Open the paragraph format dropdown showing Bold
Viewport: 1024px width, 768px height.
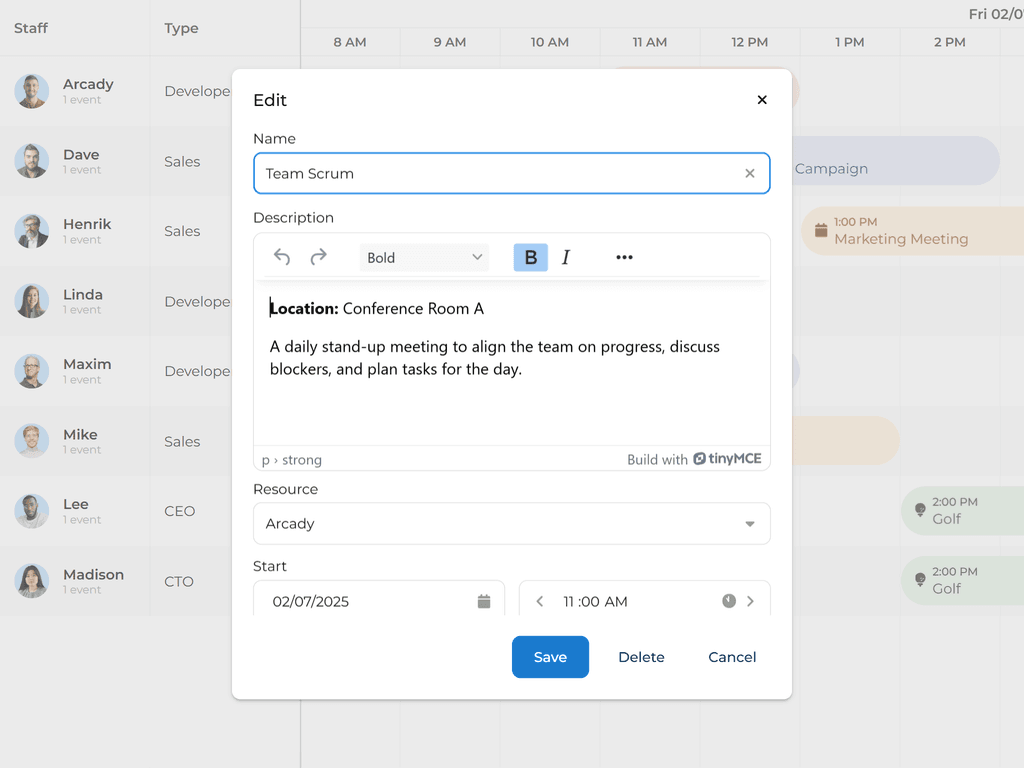(x=424, y=257)
